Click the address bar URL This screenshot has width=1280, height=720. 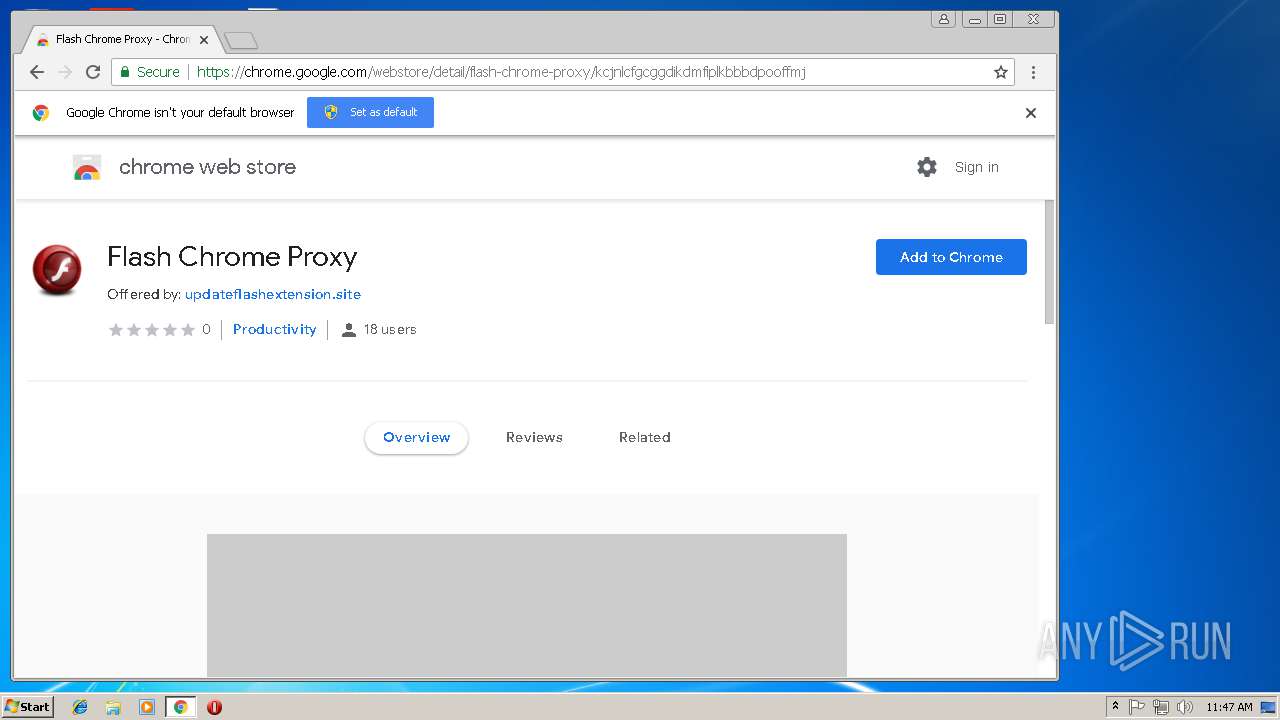coord(501,72)
